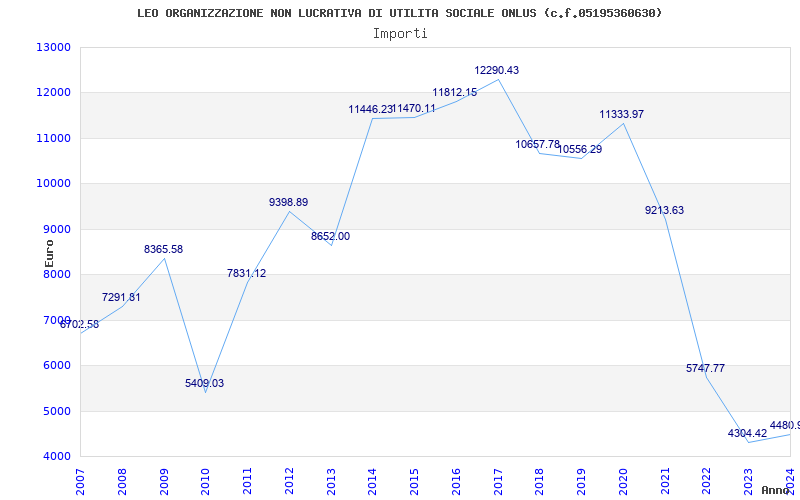Click the x-axis year 2021
The width and height of the screenshot is (800, 500).
665,481
